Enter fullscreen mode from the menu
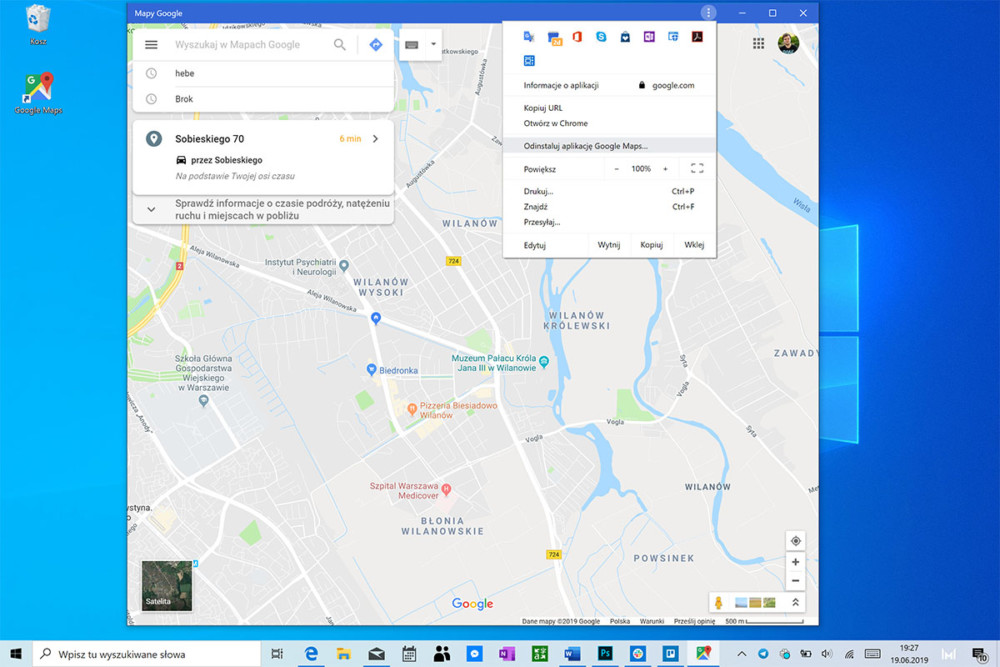The height and width of the screenshot is (667, 1000). pos(697,168)
